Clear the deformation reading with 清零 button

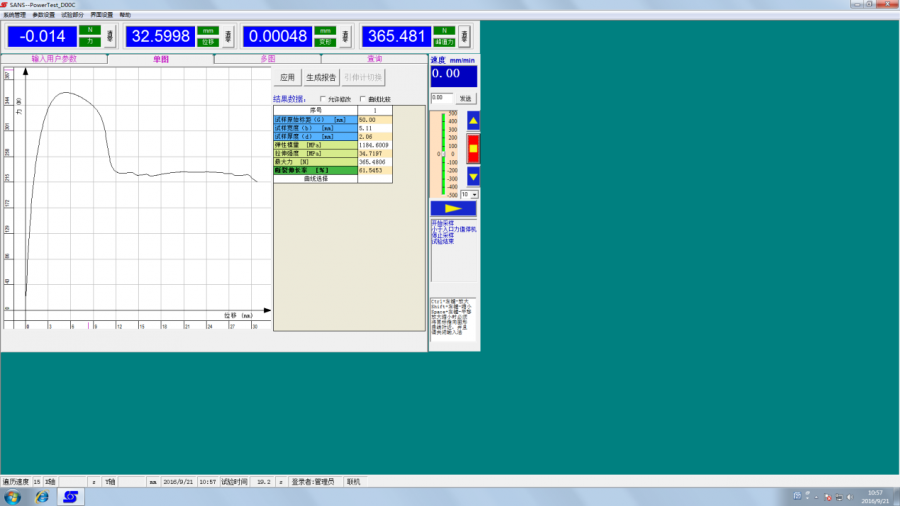[x=345, y=36]
